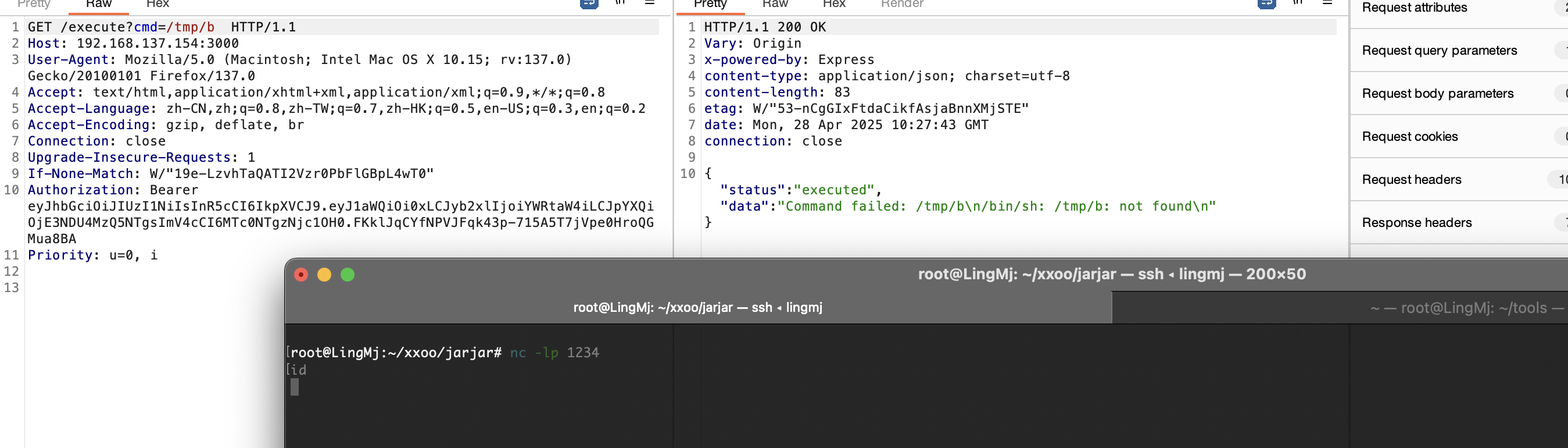
Task: Click the date: Mon, 28 Apr 2025 header
Action: [846, 125]
